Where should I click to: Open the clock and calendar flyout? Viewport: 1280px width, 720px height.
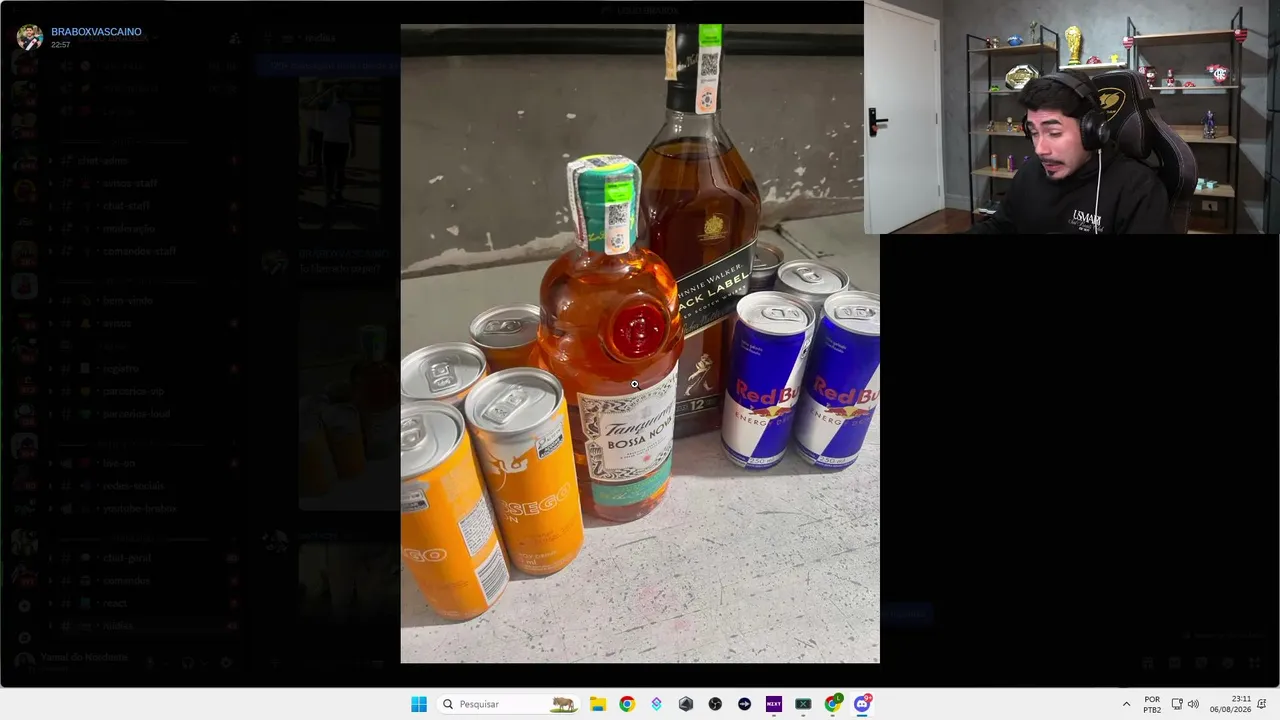pyautogui.click(x=1230, y=704)
